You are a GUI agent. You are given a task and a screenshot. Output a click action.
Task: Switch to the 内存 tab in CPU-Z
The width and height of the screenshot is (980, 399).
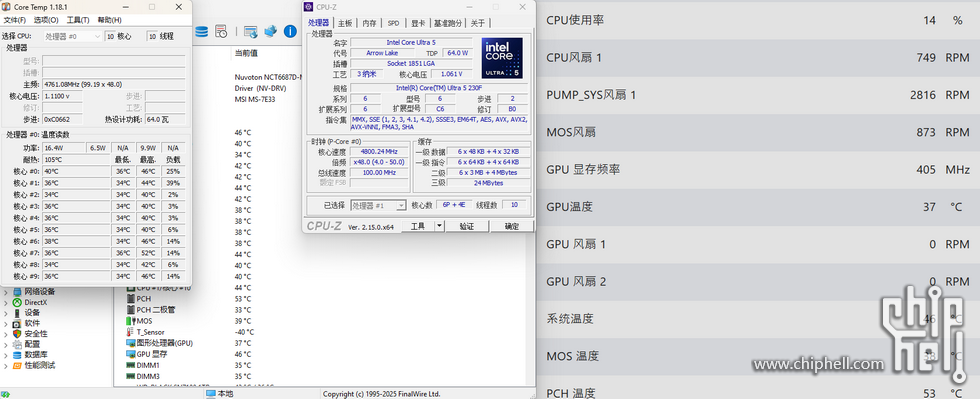click(369, 23)
